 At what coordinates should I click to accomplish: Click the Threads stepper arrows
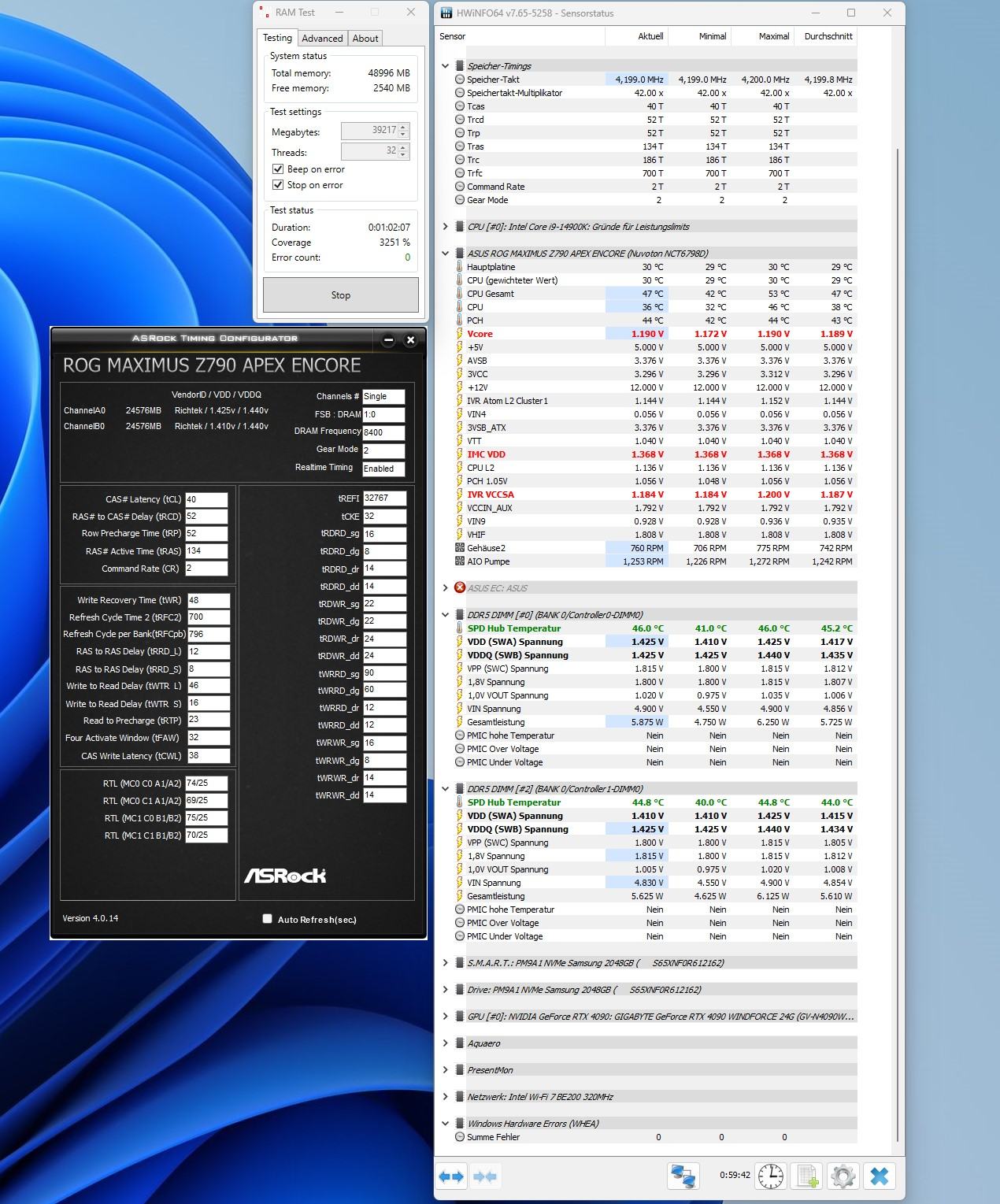(x=403, y=151)
